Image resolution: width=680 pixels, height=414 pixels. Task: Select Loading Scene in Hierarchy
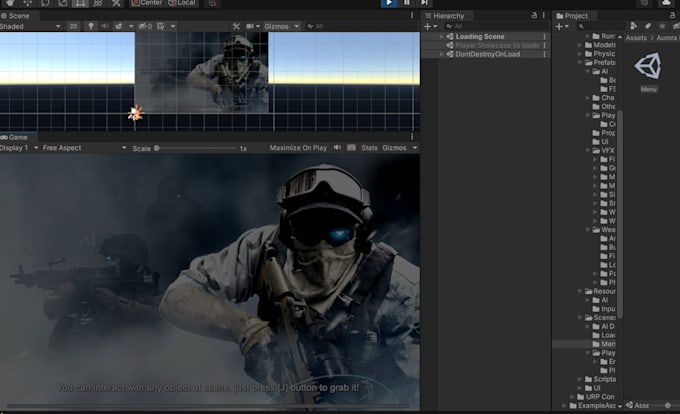(x=480, y=37)
